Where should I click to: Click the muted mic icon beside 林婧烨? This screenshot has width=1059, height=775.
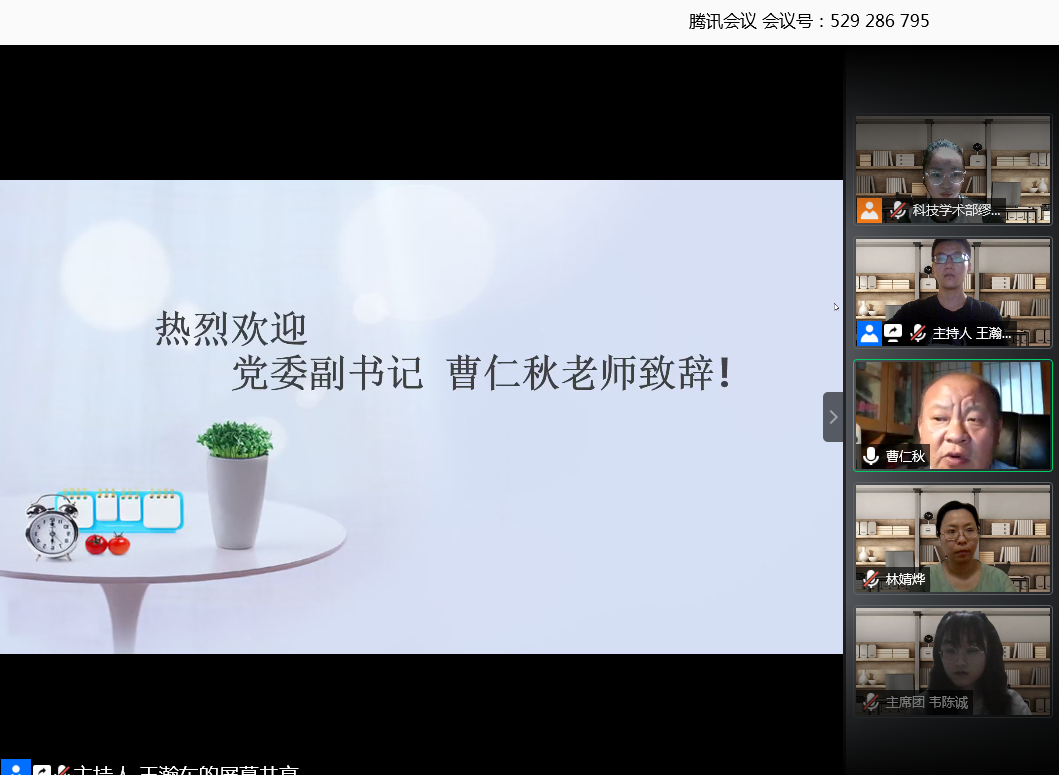pyautogui.click(x=871, y=579)
